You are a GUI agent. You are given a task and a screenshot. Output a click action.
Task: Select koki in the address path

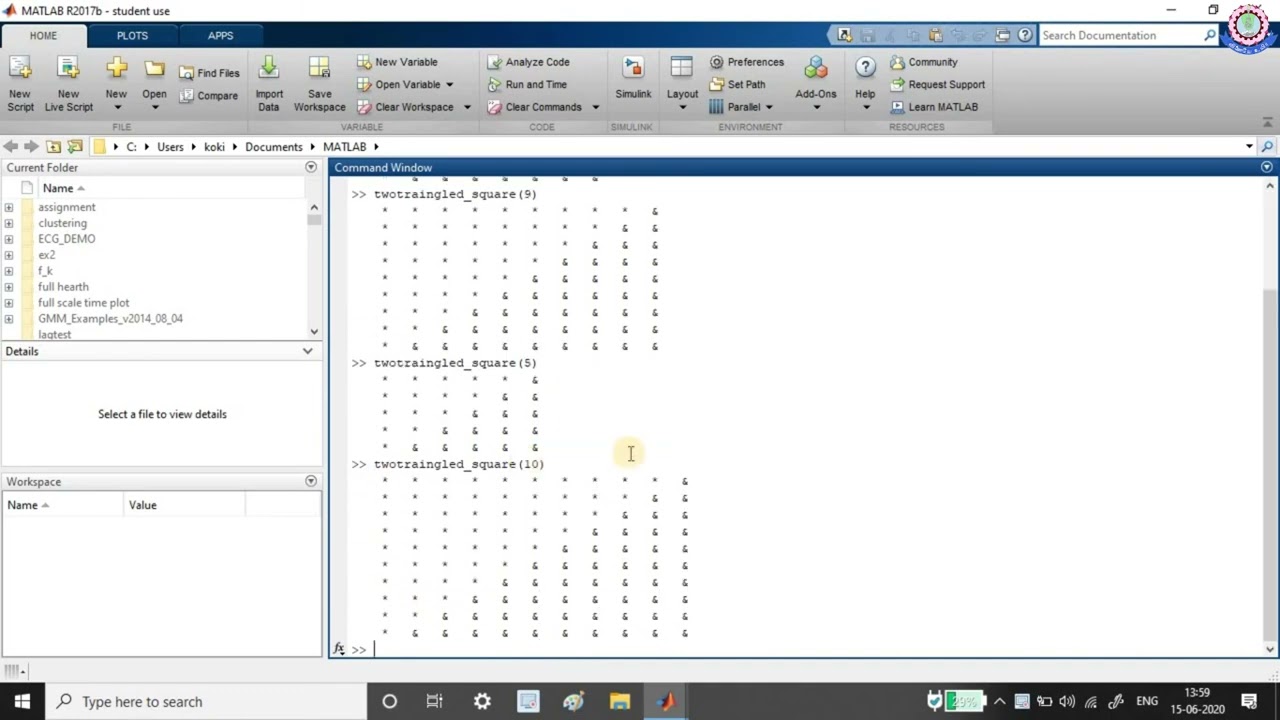[x=214, y=147]
